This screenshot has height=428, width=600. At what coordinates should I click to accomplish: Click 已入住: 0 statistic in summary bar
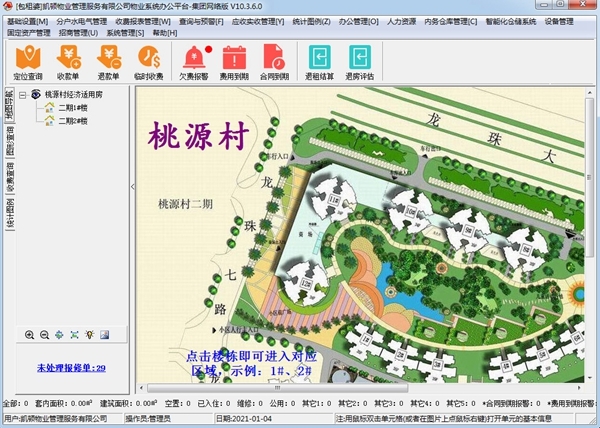coord(214,403)
